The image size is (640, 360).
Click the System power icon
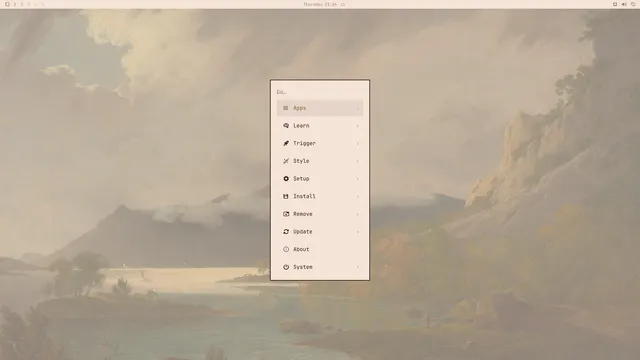pos(286,267)
